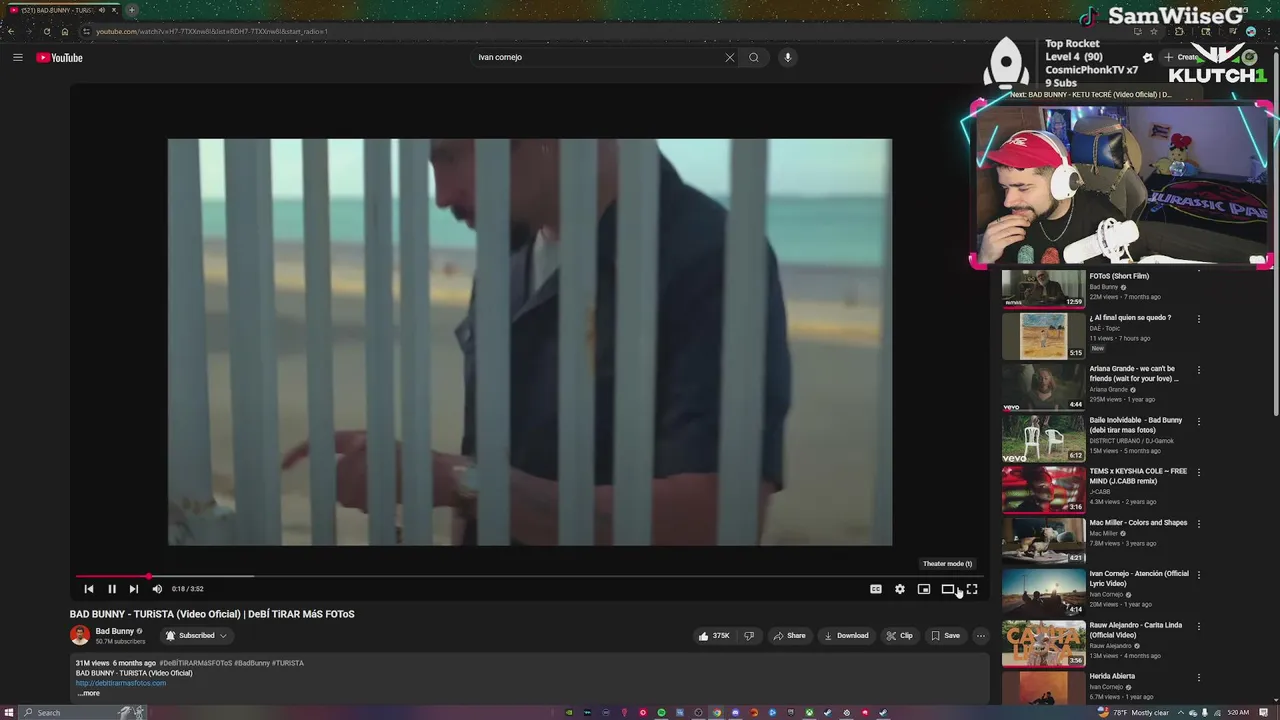This screenshot has height=720, width=1280.
Task: Open the taskbar clock showing 5:20 AM
Action: (1238, 712)
